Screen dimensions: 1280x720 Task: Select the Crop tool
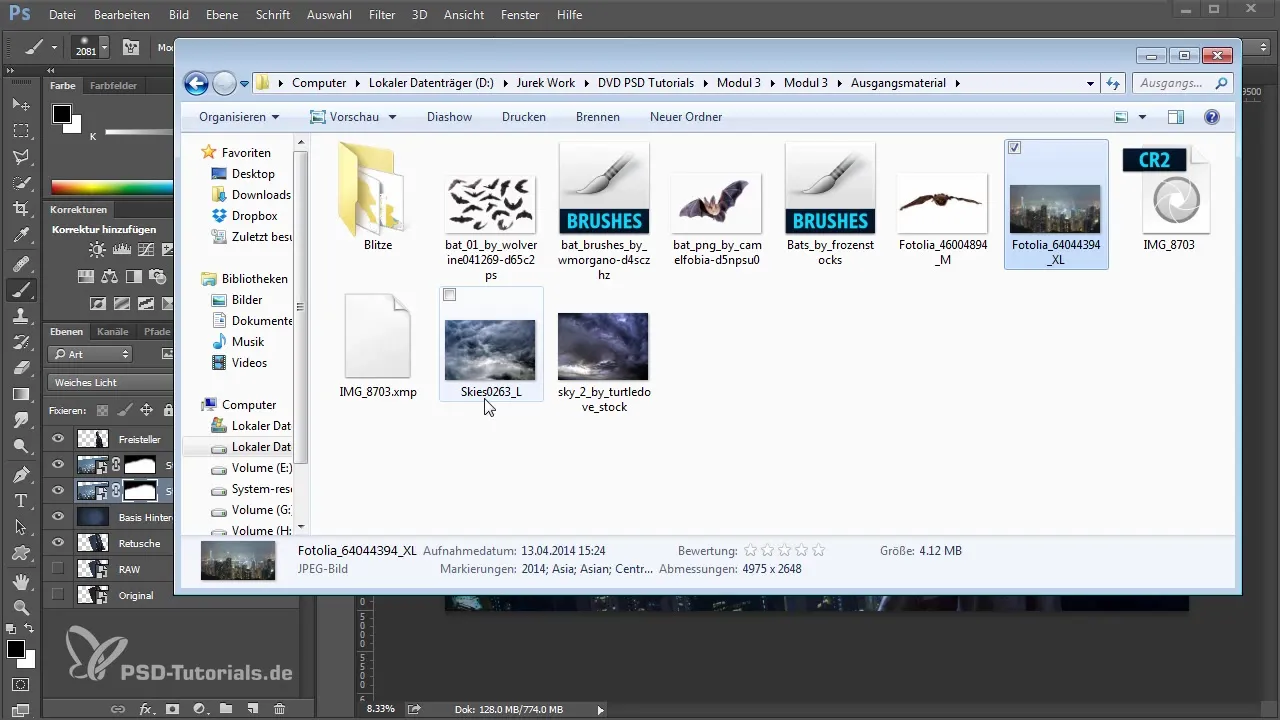pyautogui.click(x=20, y=209)
